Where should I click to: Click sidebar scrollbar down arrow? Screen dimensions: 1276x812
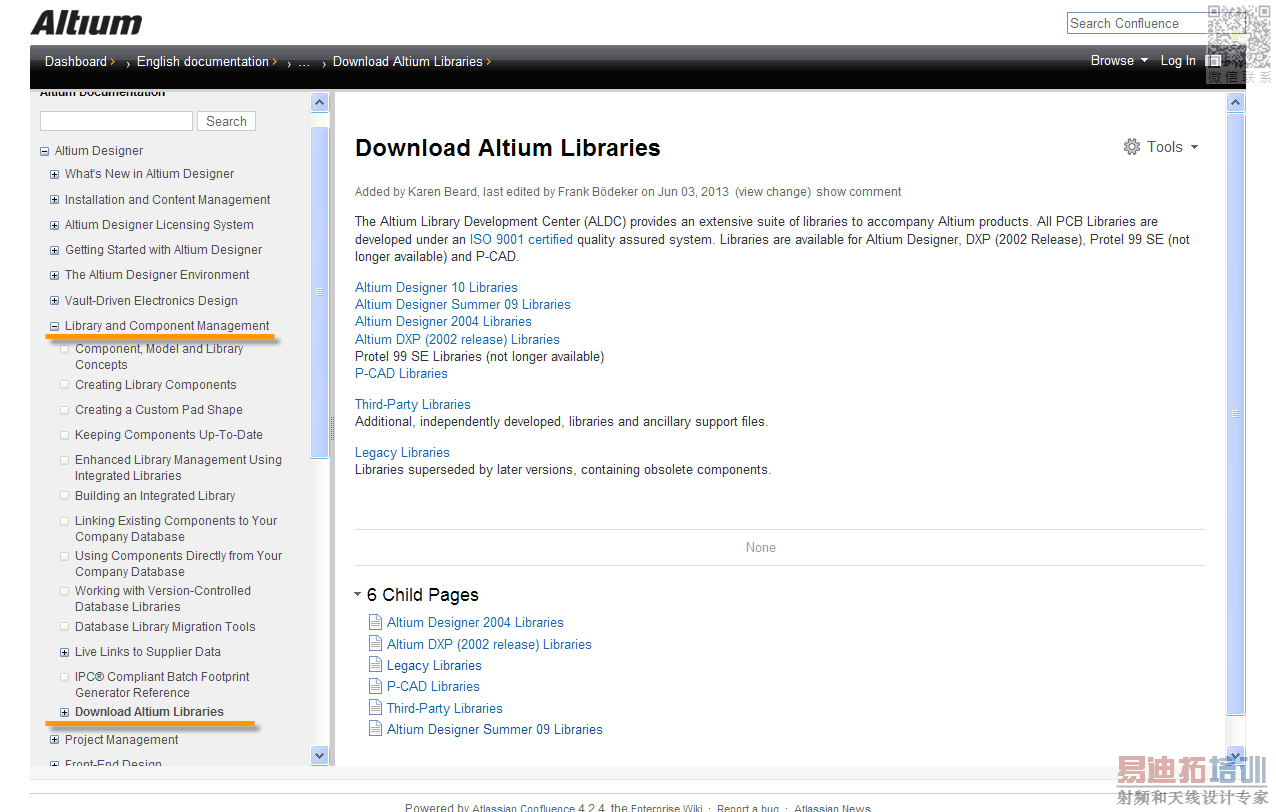320,756
